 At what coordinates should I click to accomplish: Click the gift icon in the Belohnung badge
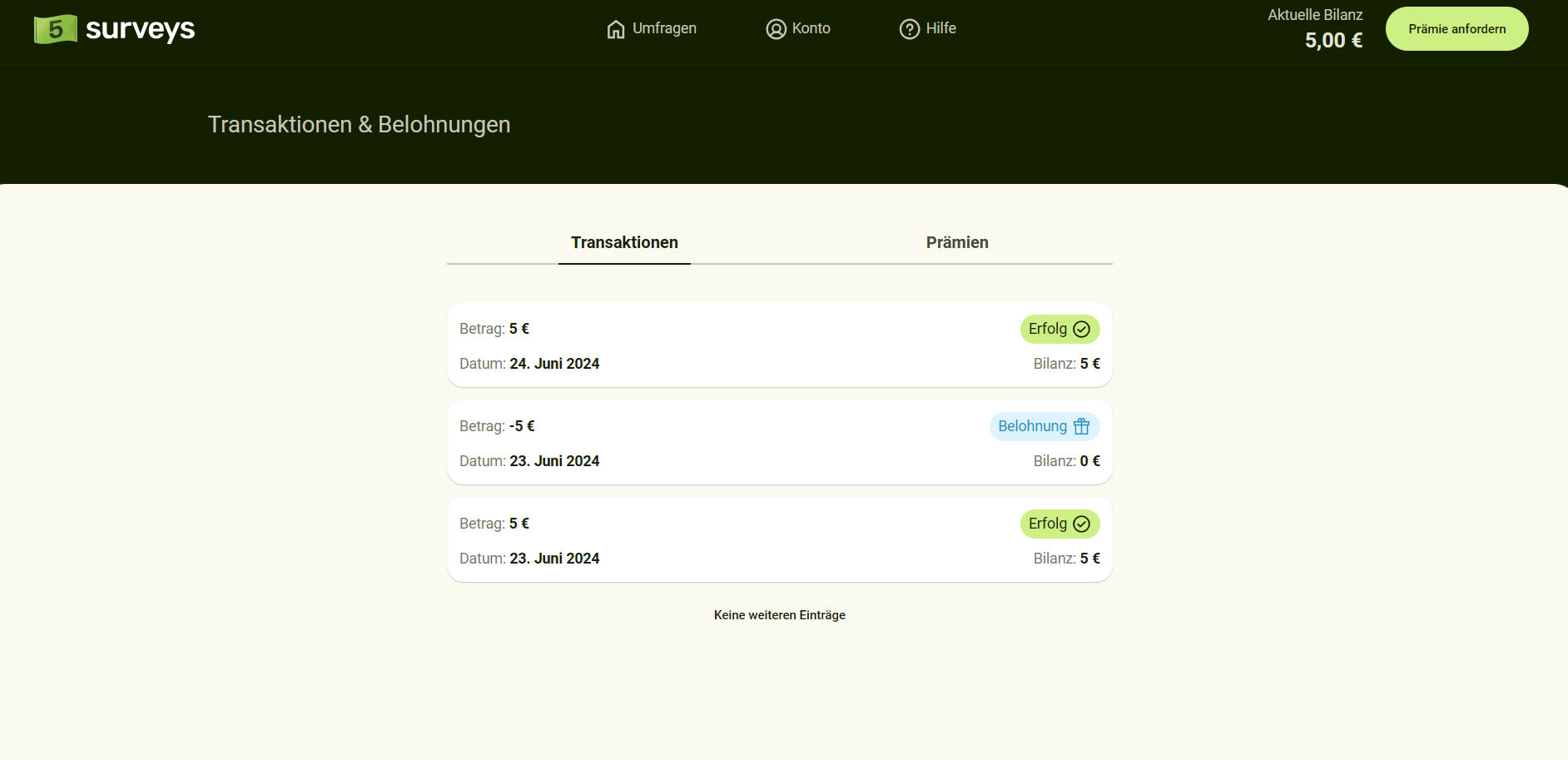point(1081,426)
